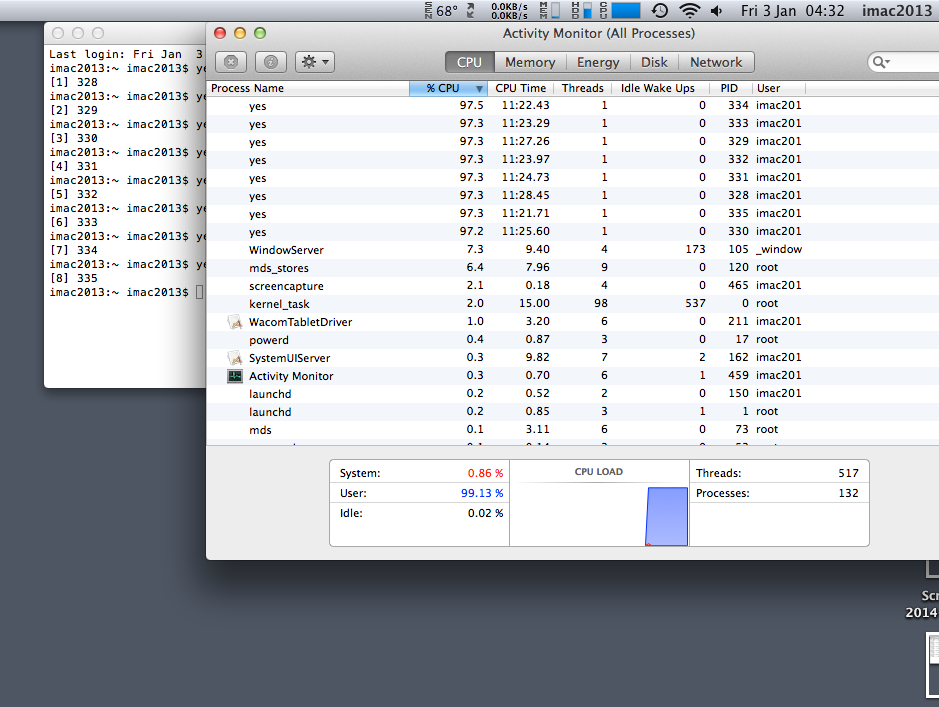Open the volume menu bar icon
The width and height of the screenshot is (939, 707).
click(x=717, y=10)
